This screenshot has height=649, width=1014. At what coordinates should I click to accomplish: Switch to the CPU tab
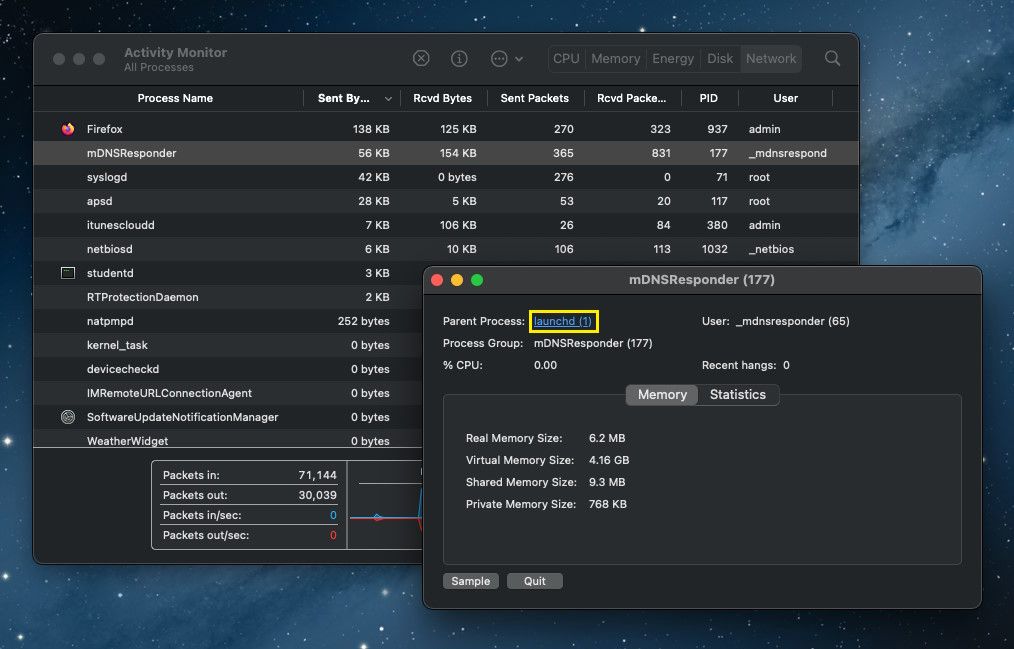pos(565,58)
